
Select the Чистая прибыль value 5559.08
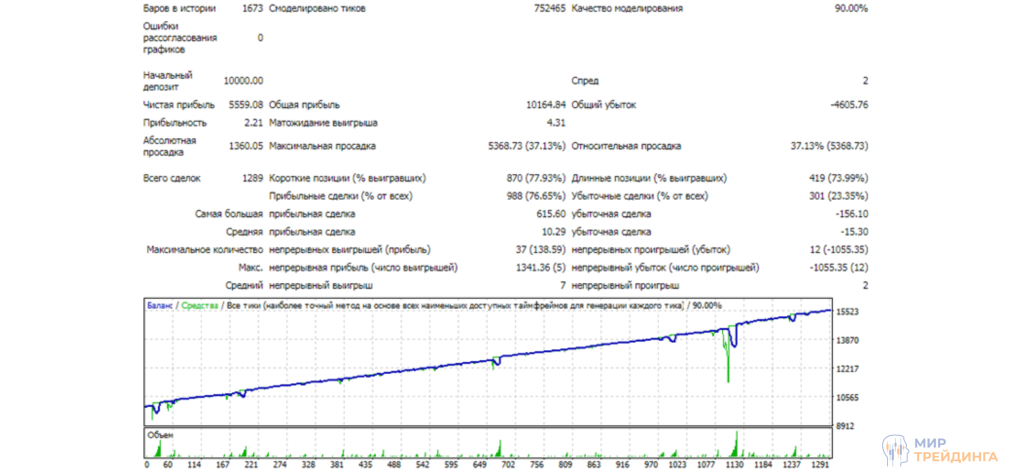click(245, 104)
